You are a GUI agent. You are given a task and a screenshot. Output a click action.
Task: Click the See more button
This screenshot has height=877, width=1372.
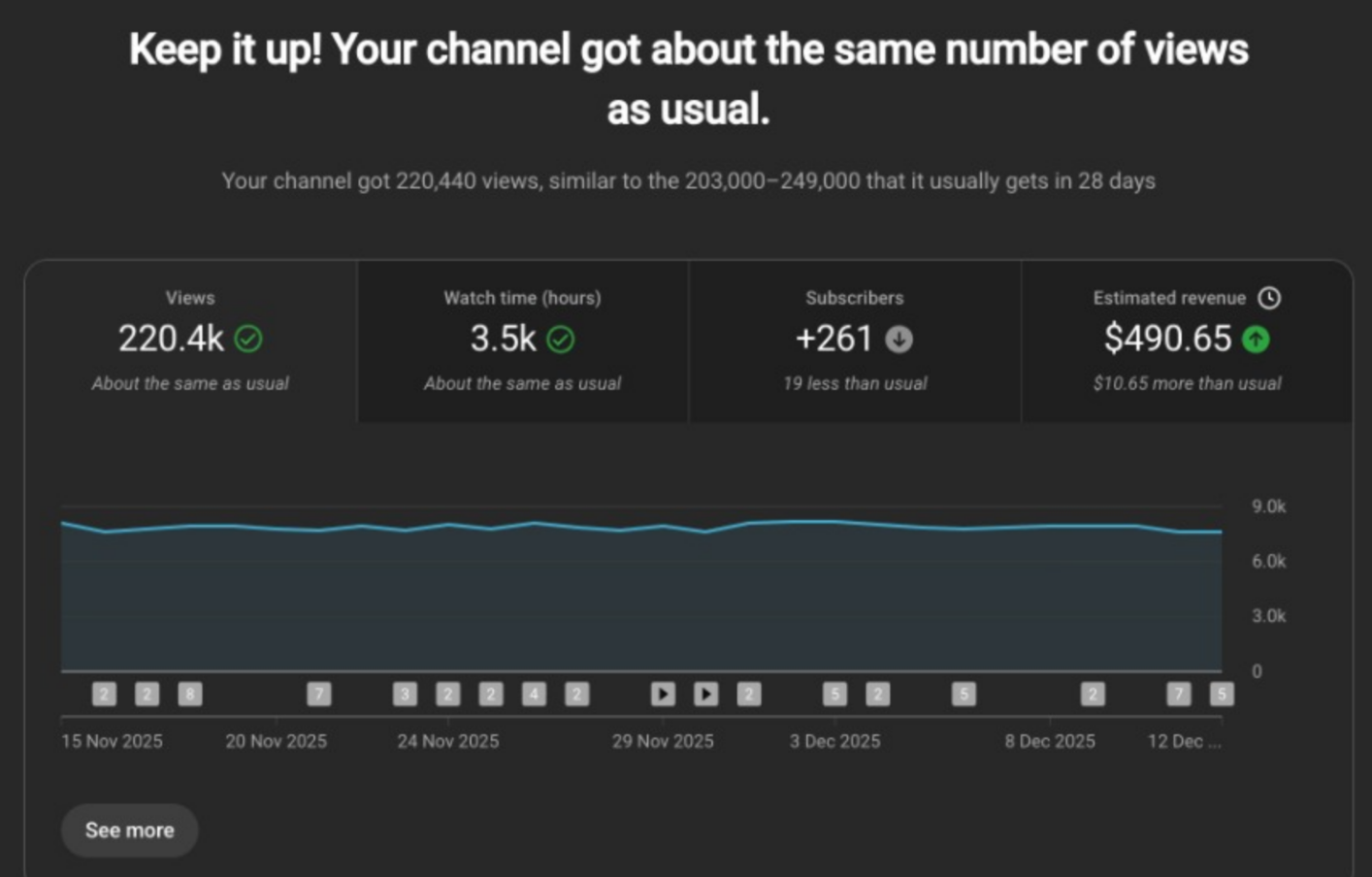[129, 830]
